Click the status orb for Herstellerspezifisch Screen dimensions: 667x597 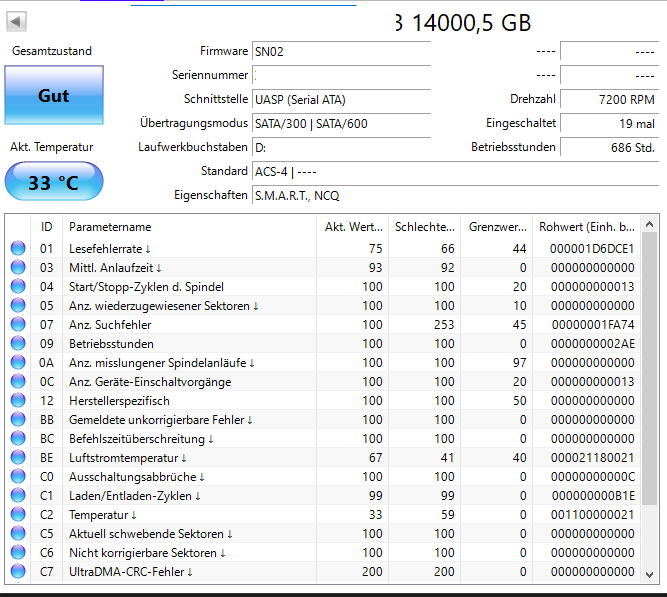18,400
